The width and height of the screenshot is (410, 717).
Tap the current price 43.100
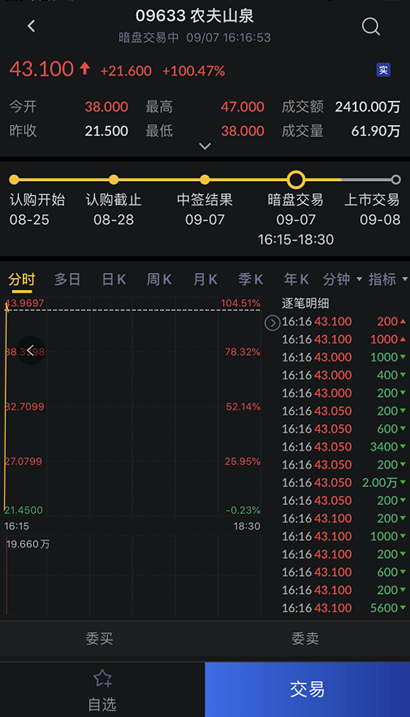click(41, 70)
